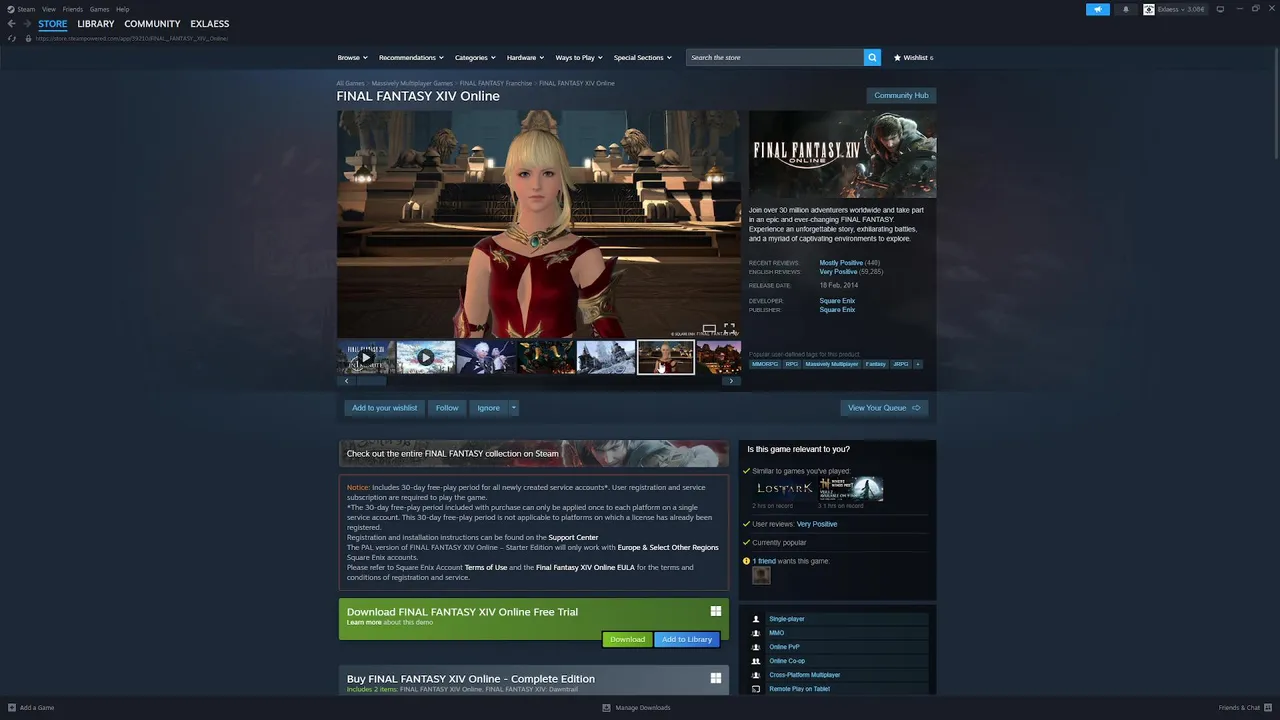This screenshot has height=720, width=1280.
Task: Switch to the COMMUNITY tab
Action: [x=152, y=24]
